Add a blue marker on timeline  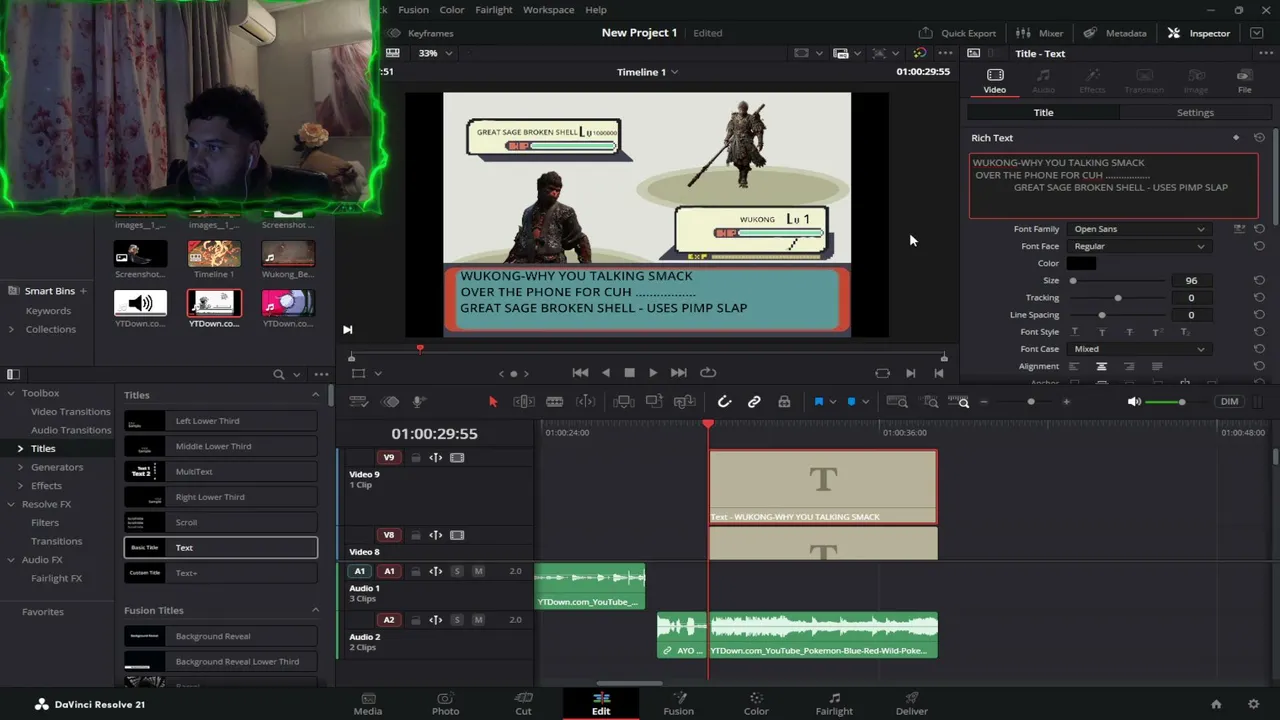pos(851,402)
